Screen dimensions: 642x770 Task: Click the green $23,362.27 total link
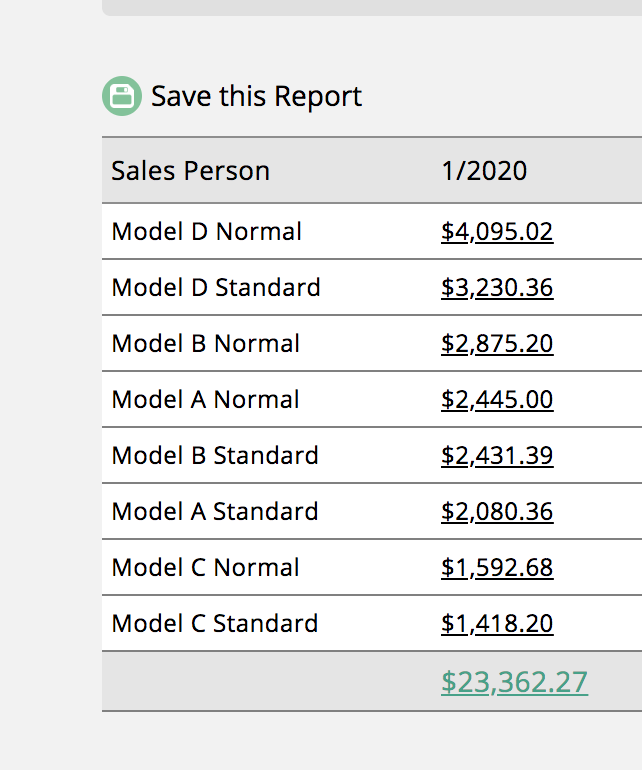click(x=514, y=682)
